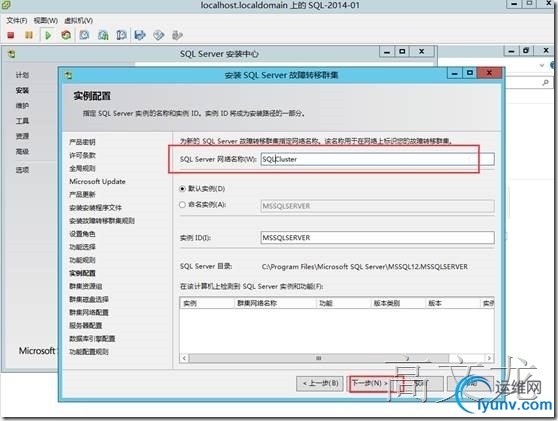Viewport: 558px width, 421px height.
Task: Click the instance table scrollbar right arrow
Action: 489,358
